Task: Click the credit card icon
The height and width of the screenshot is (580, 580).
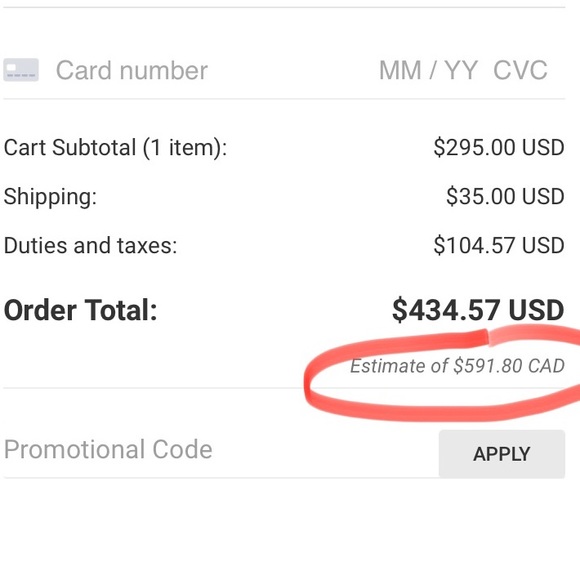Action: (21, 70)
